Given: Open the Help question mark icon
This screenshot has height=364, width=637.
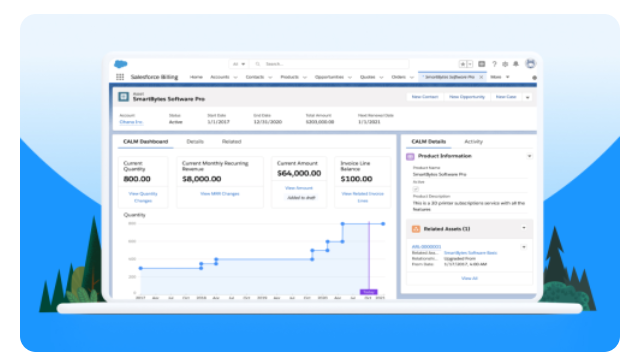Looking at the screenshot, I should point(494,64).
